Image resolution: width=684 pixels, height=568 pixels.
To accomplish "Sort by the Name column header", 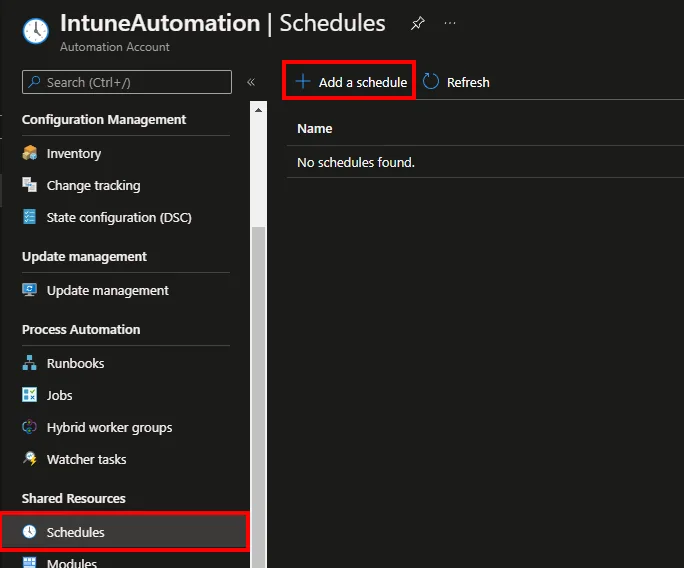I will tap(315, 129).
